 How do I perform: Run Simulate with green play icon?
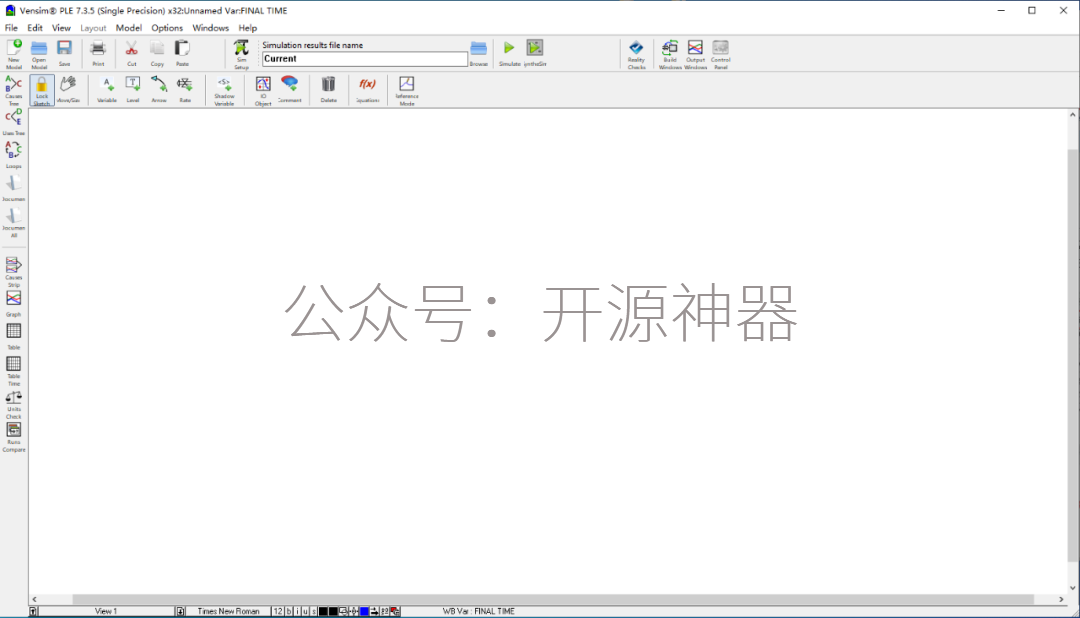point(509,53)
